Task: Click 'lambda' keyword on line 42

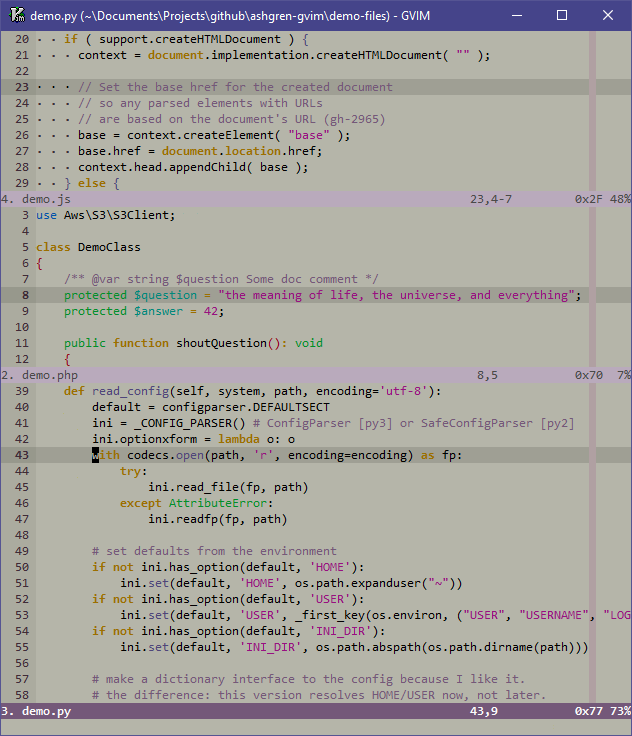Action: point(239,439)
